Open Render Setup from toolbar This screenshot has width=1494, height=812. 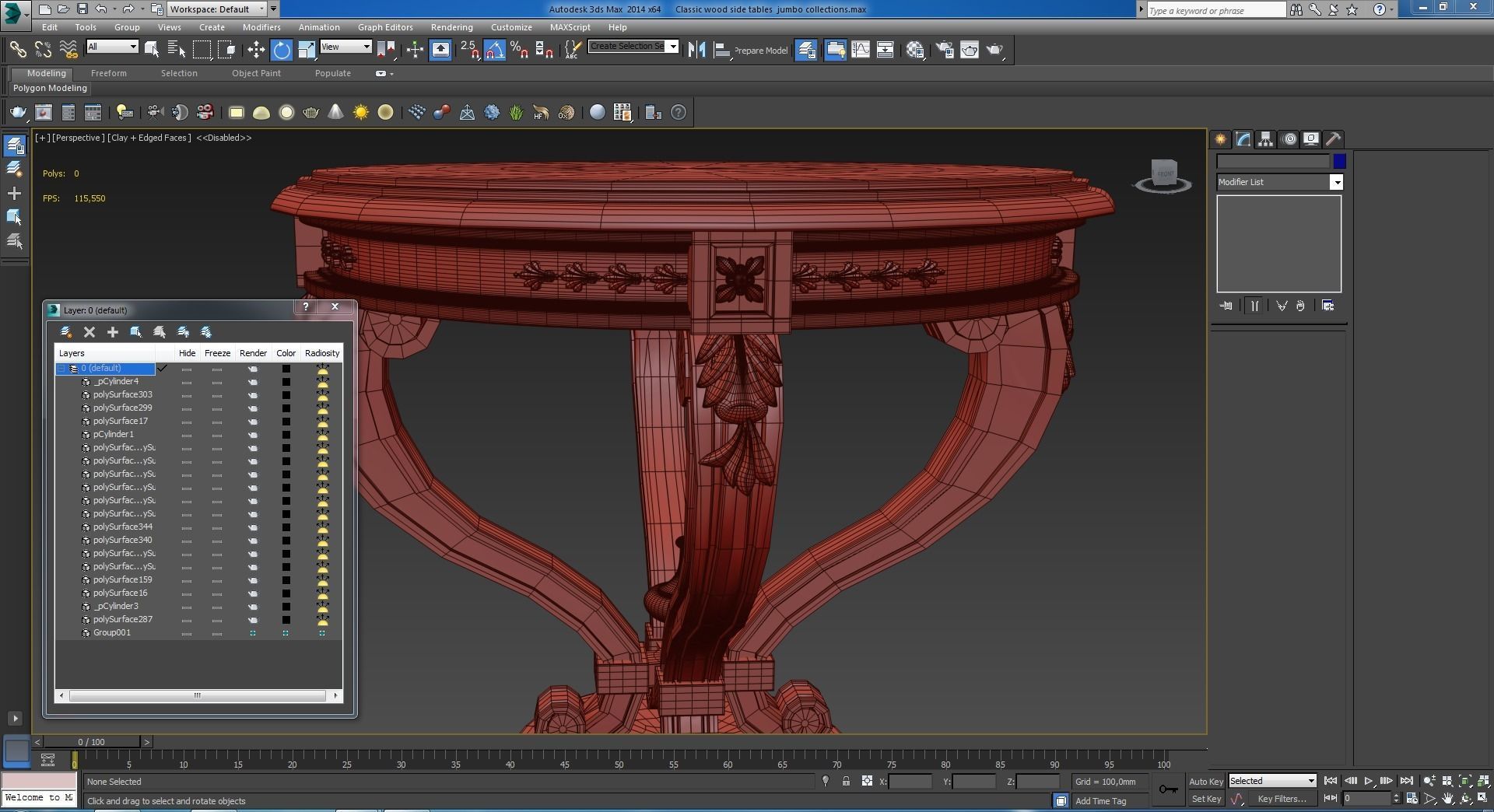click(x=944, y=50)
